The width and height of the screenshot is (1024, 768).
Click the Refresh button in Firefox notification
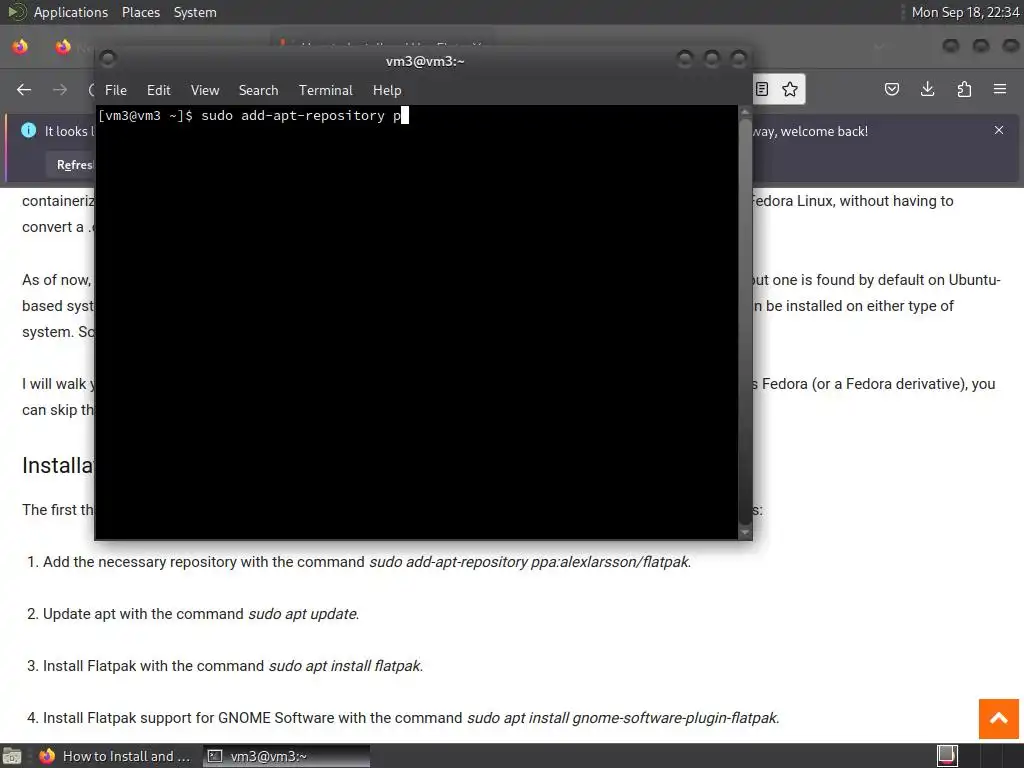pyautogui.click(x=73, y=165)
